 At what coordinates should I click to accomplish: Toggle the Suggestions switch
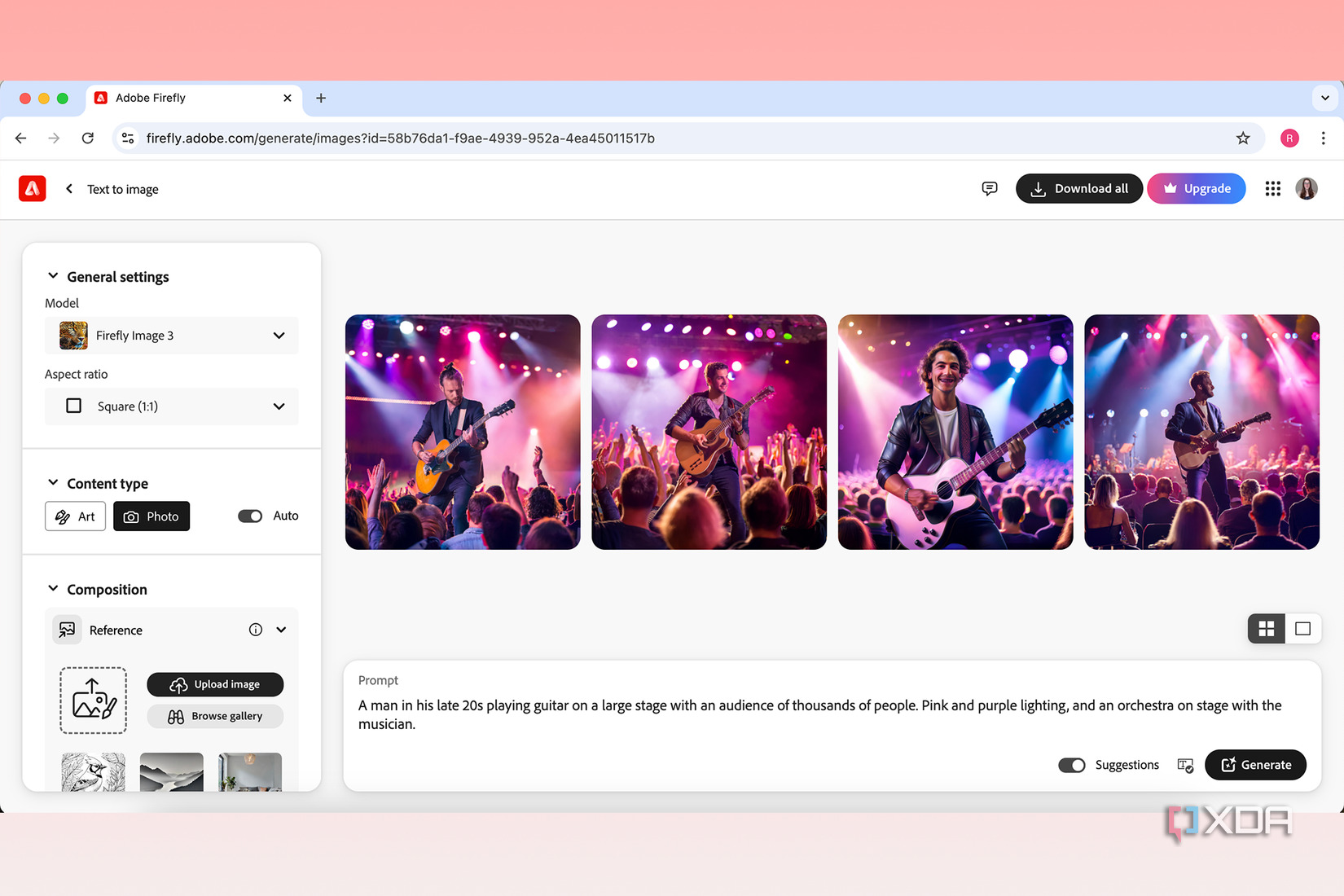pyautogui.click(x=1072, y=765)
